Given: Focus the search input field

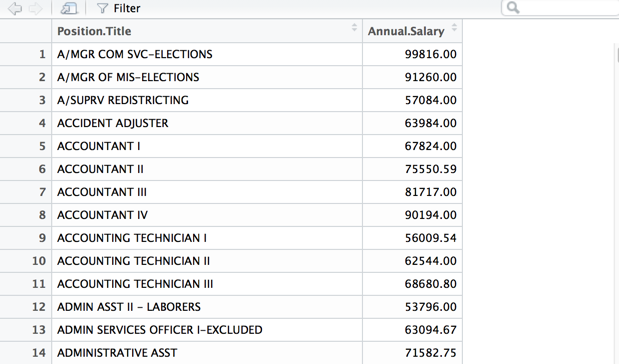Looking at the screenshot, I should click(560, 8).
